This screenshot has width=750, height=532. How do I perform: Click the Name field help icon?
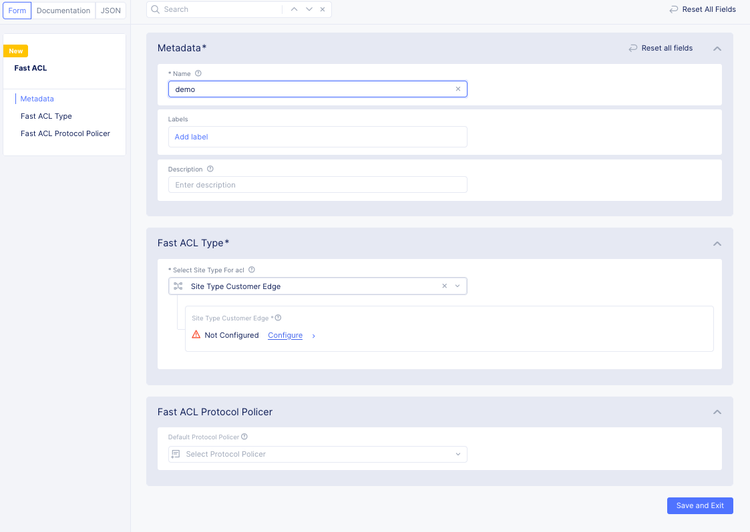(198, 73)
